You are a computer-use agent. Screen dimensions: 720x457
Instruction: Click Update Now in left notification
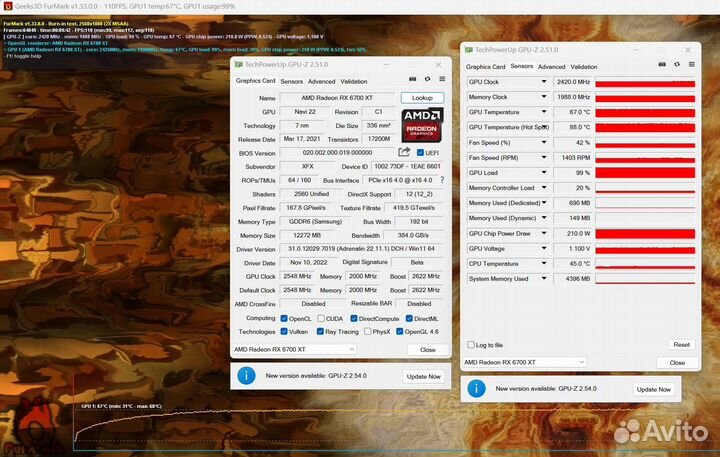423,376
